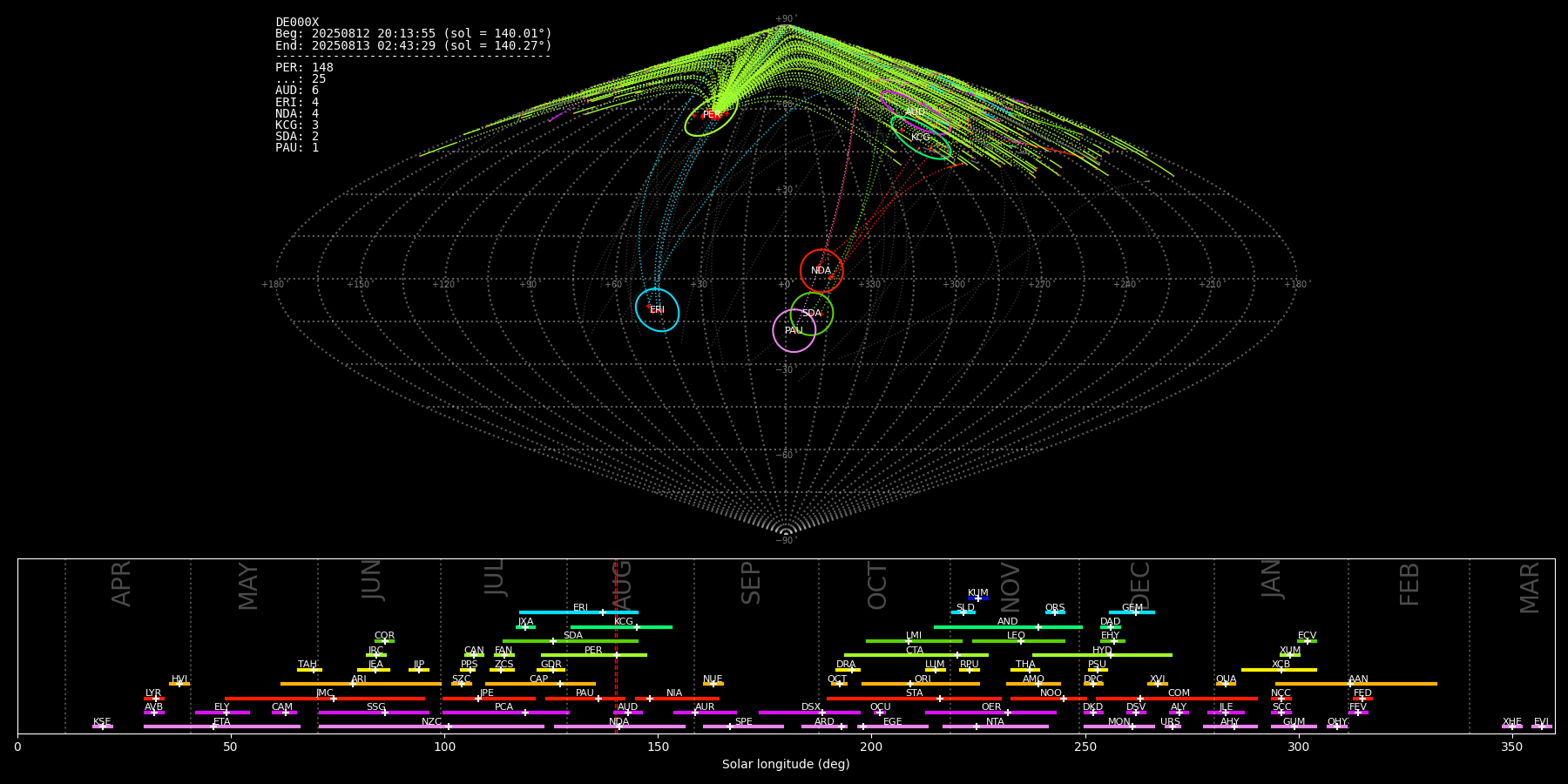Click the ORI shower bar in the timeline

pyautogui.click(x=921, y=684)
